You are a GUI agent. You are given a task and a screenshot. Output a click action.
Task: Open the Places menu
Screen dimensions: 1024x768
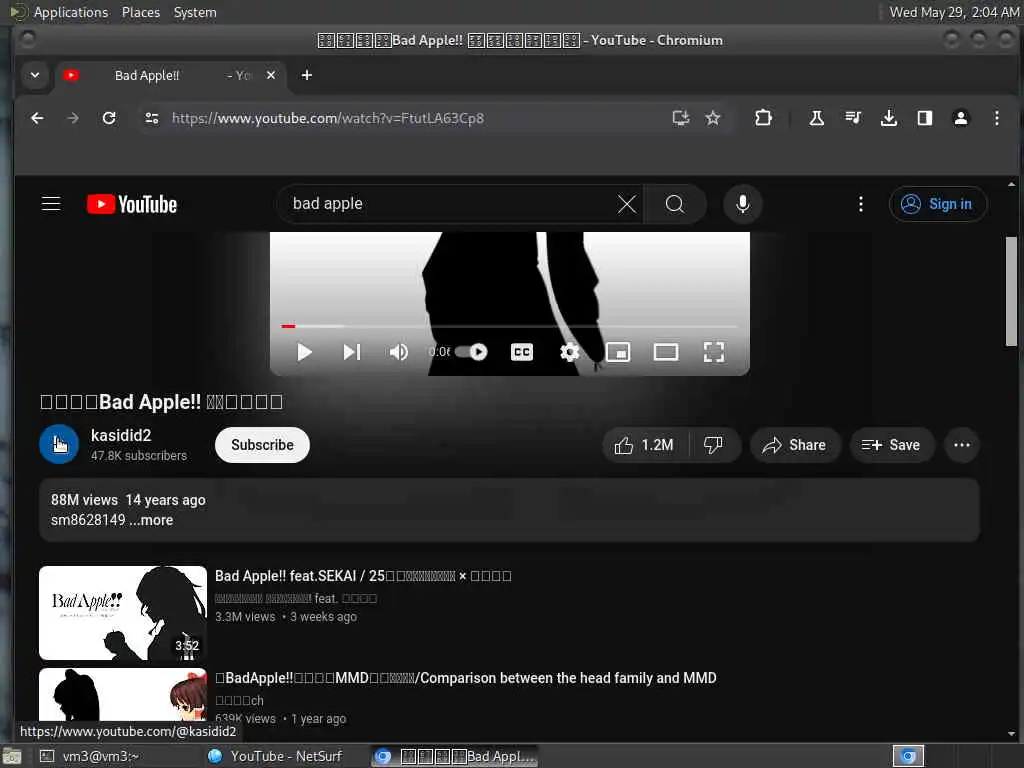pyautogui.click(x=140, y=12)
